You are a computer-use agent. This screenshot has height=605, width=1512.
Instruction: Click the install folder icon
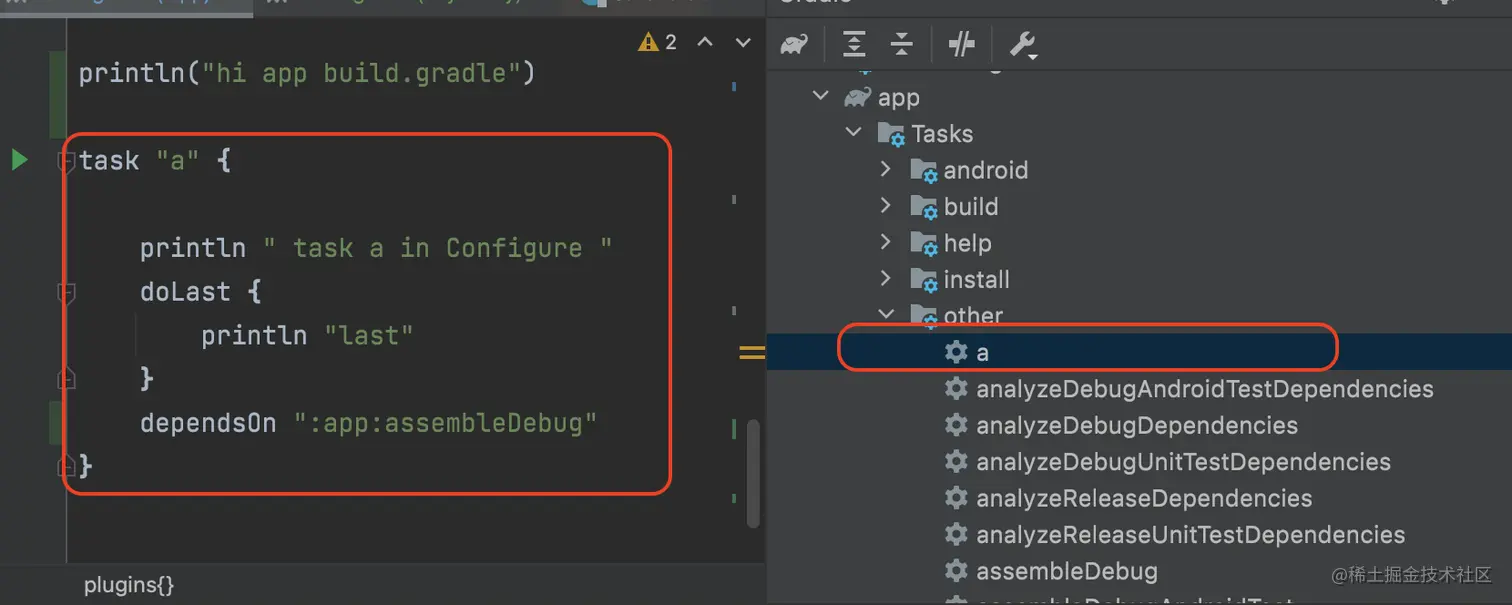point(923,280)
